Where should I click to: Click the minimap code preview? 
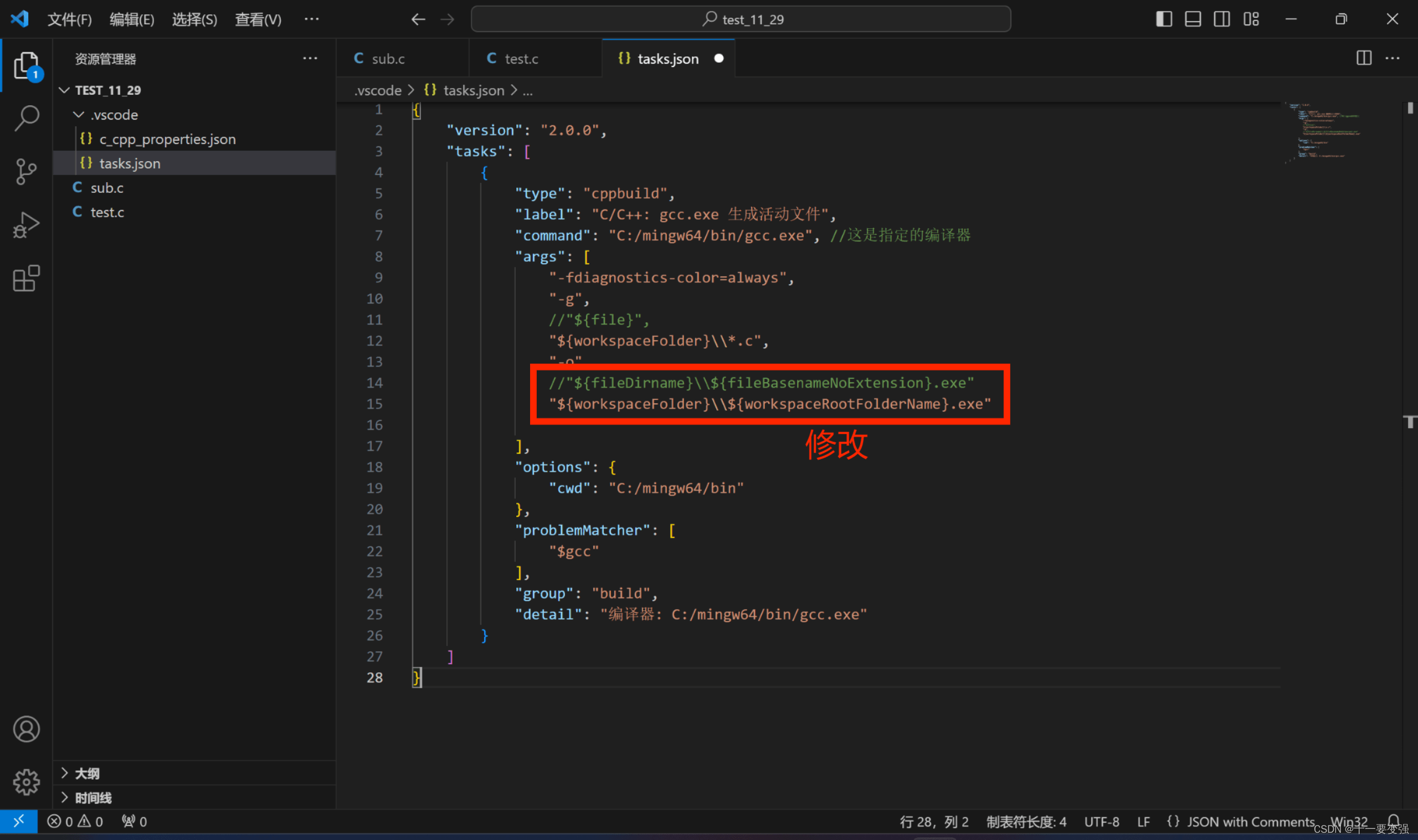coord(1323,133)
